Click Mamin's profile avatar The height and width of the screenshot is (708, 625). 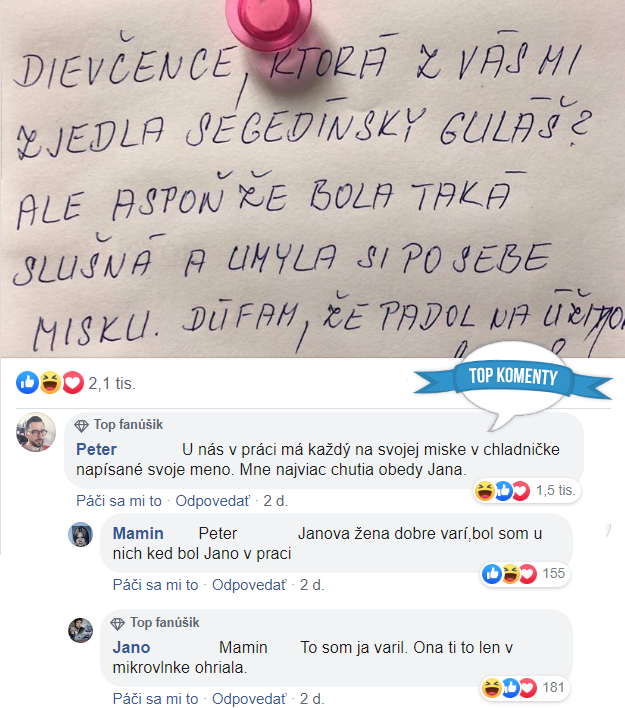point(80,535)
